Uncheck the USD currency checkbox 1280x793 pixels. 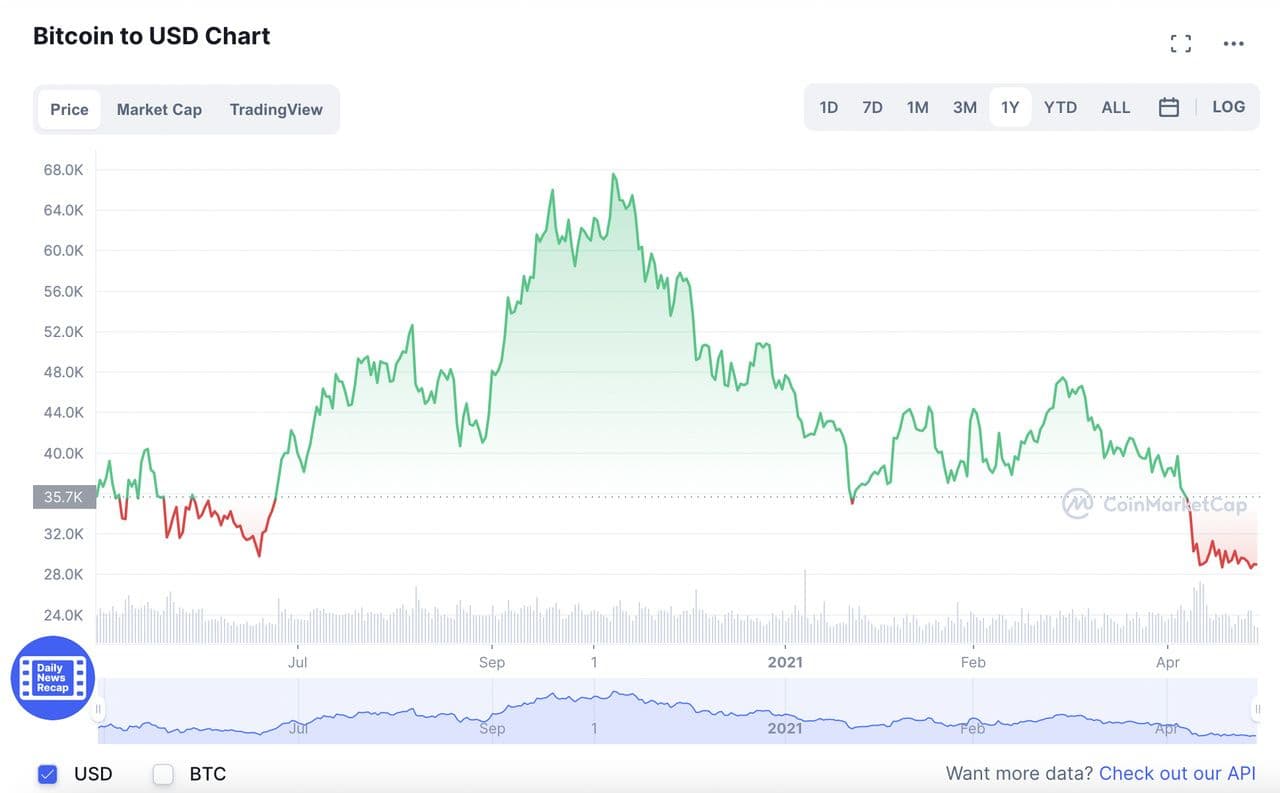47,774
